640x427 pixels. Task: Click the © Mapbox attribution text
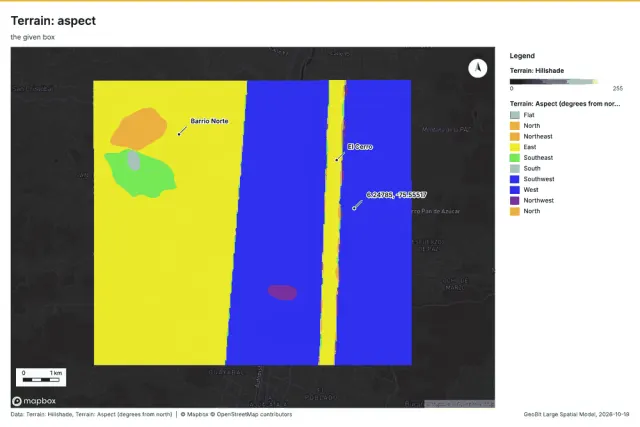point(194,414)
